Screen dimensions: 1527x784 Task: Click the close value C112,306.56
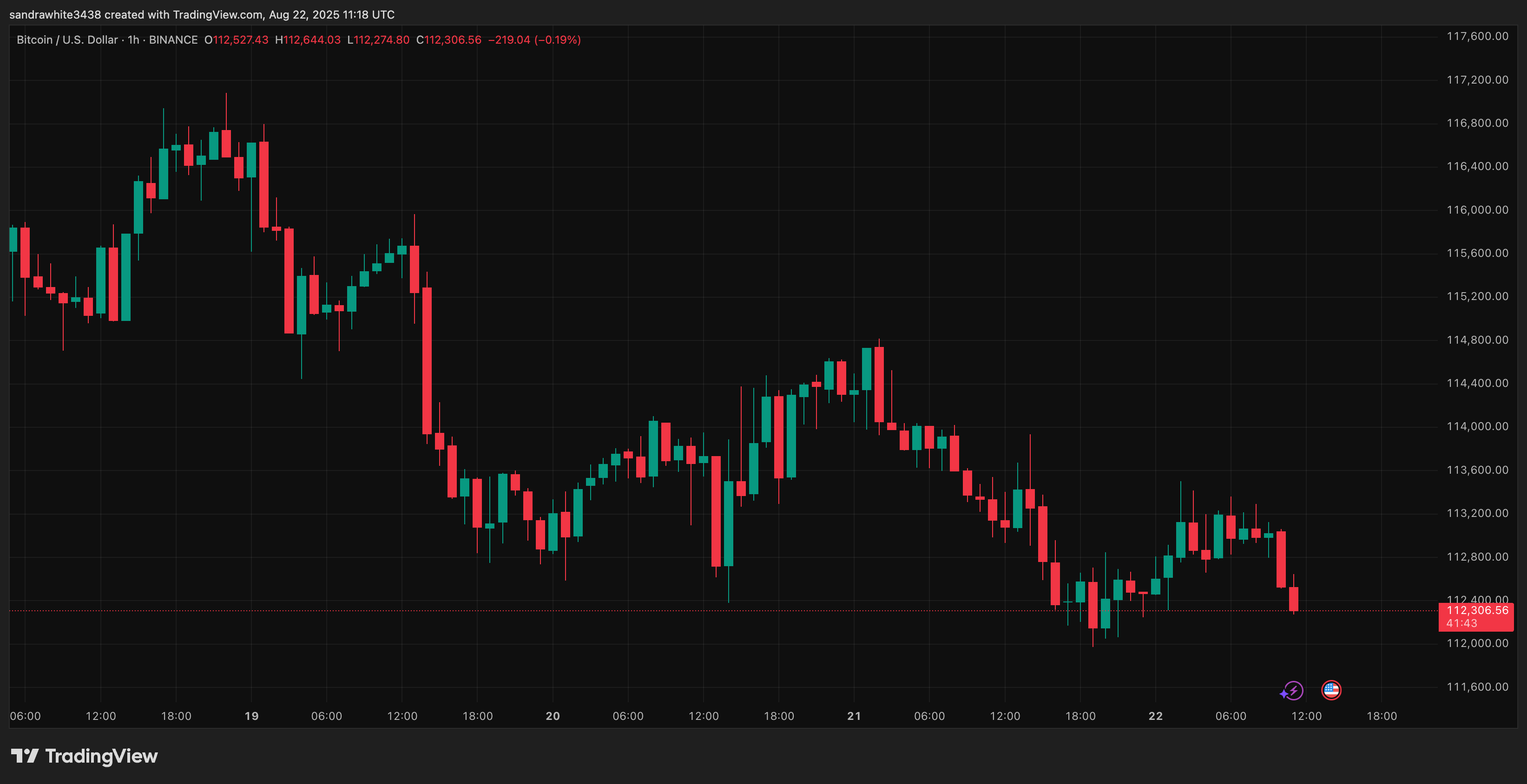449,39
